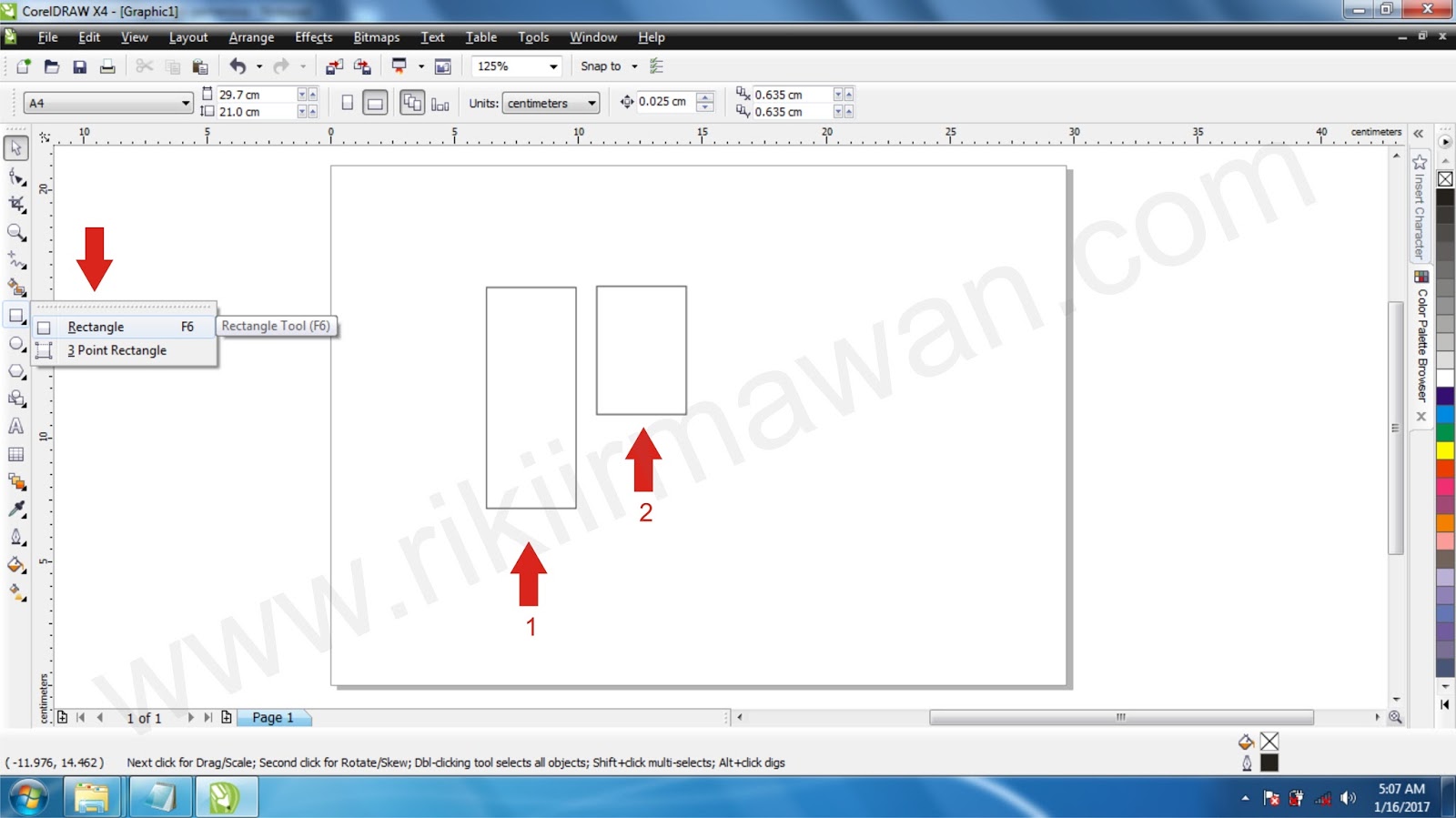
Task: Open the Windows Start button
Action: (27, 798)
